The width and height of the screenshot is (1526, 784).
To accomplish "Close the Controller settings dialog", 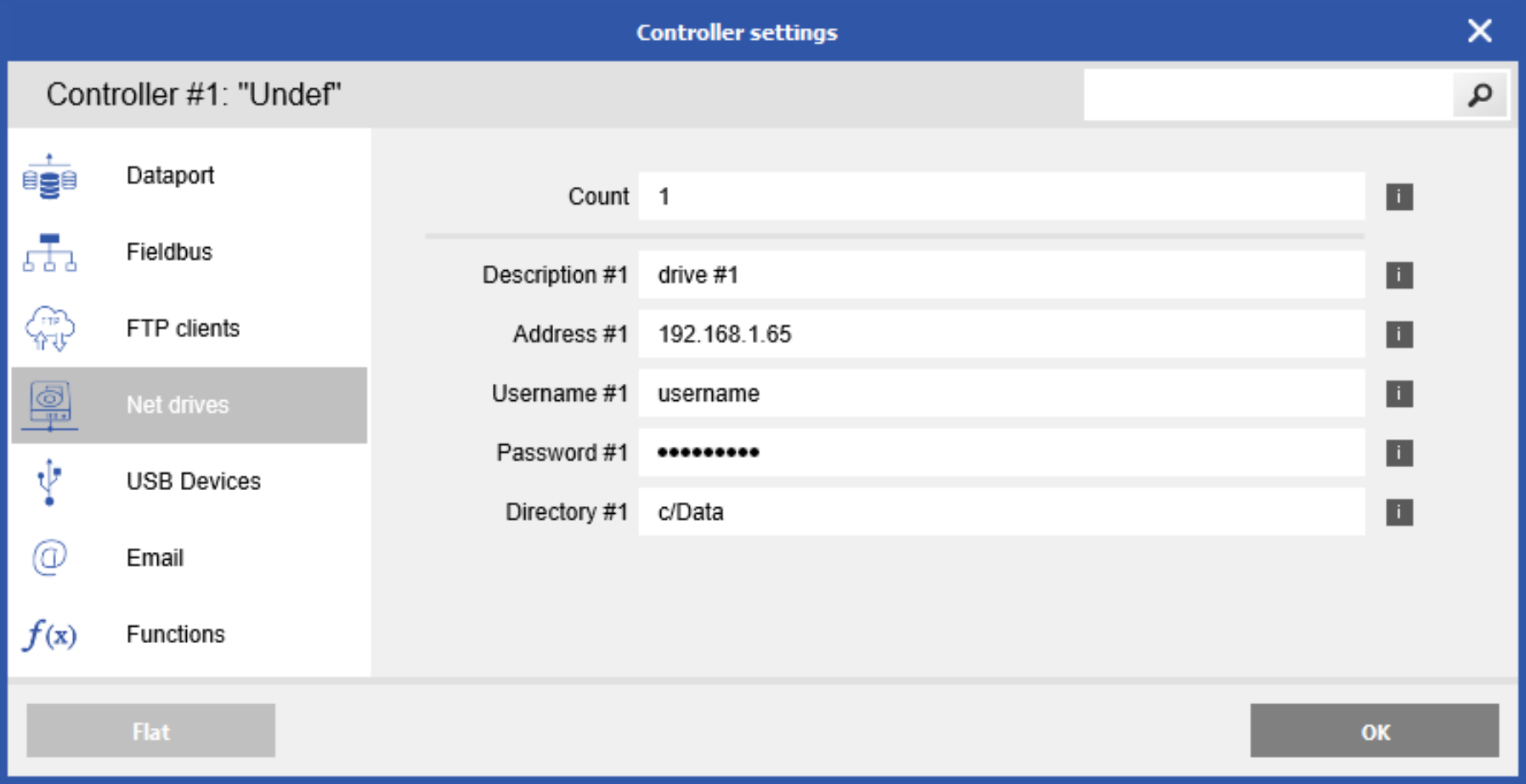I will tap(1479, 31).
